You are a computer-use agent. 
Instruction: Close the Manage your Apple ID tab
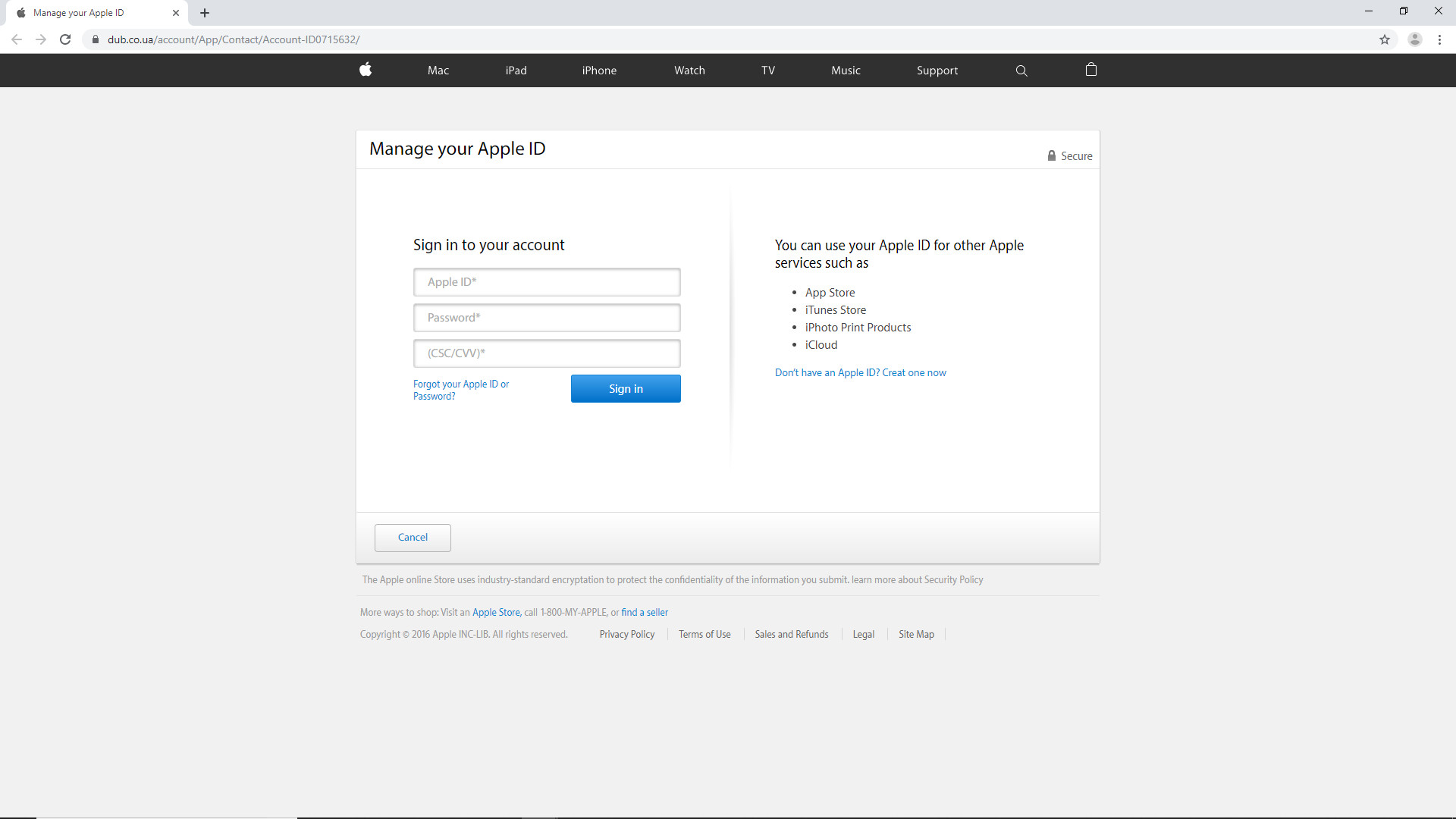(x=176, y=13)
